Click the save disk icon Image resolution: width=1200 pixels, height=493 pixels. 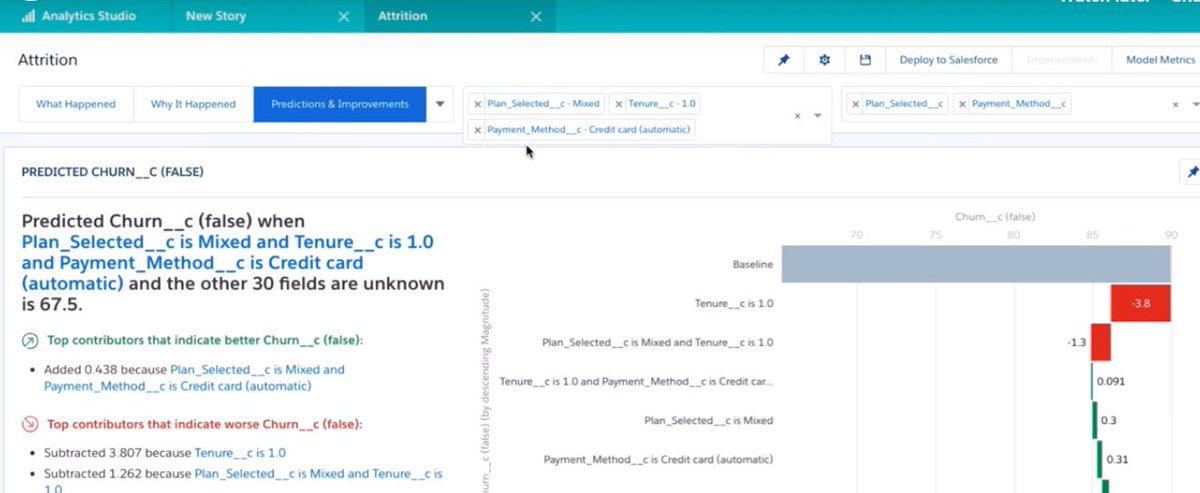click(865, 60)
